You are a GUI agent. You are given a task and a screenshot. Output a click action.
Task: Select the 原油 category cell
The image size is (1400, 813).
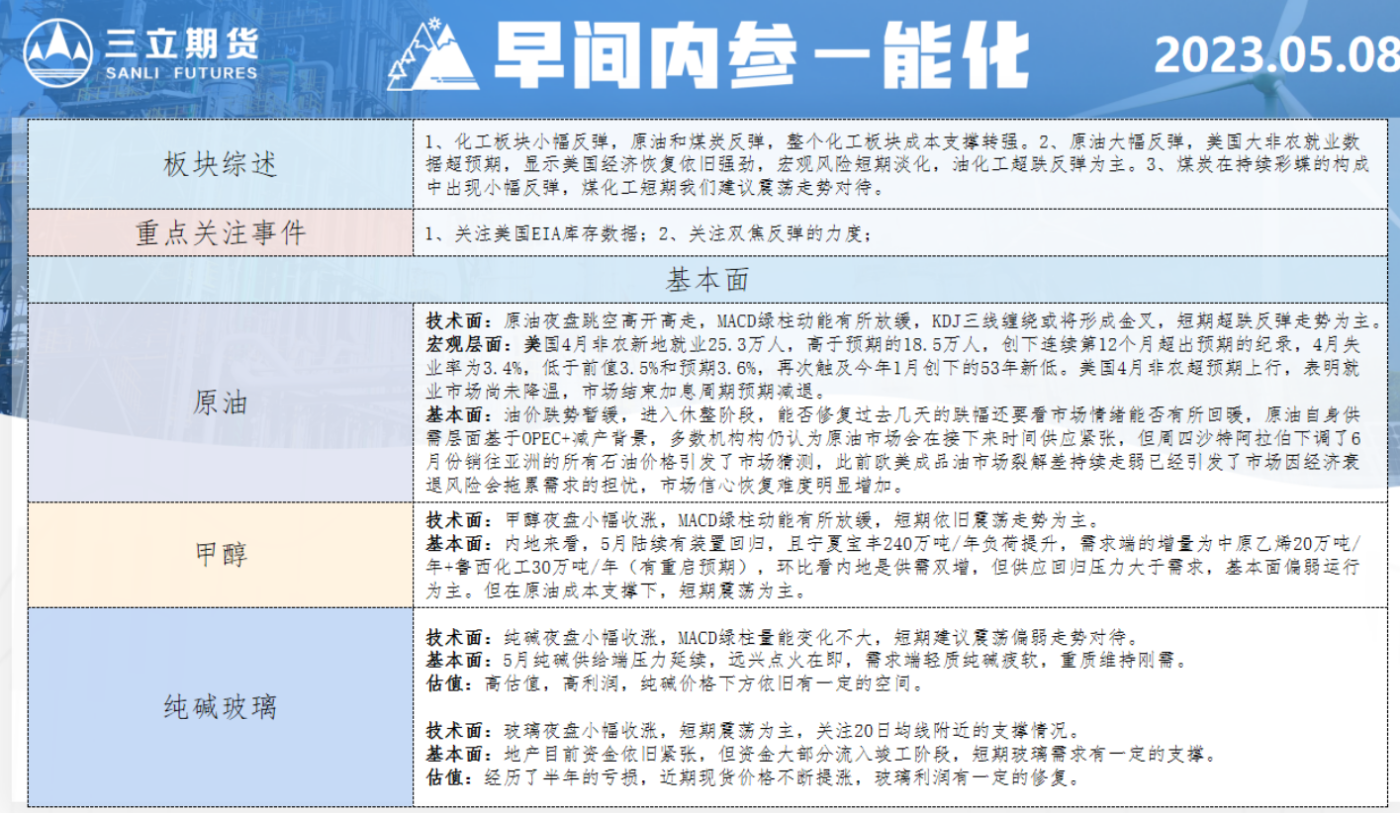[x=220, y=402]
